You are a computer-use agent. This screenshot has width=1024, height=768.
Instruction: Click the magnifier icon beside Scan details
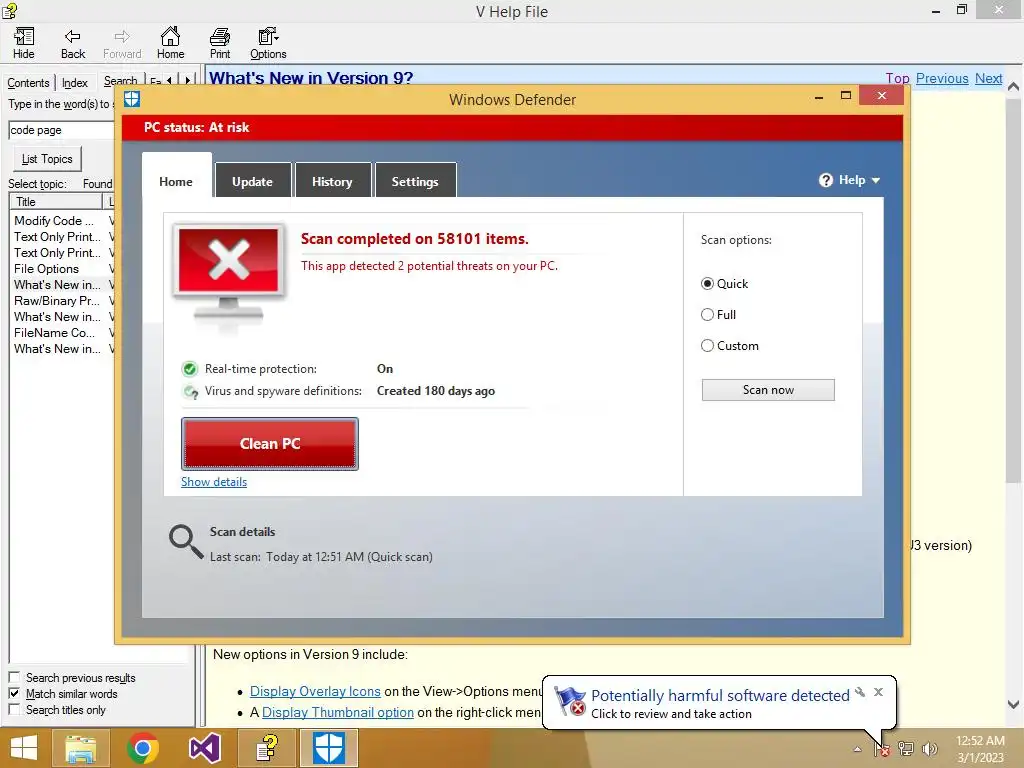[x=185, y=542]
